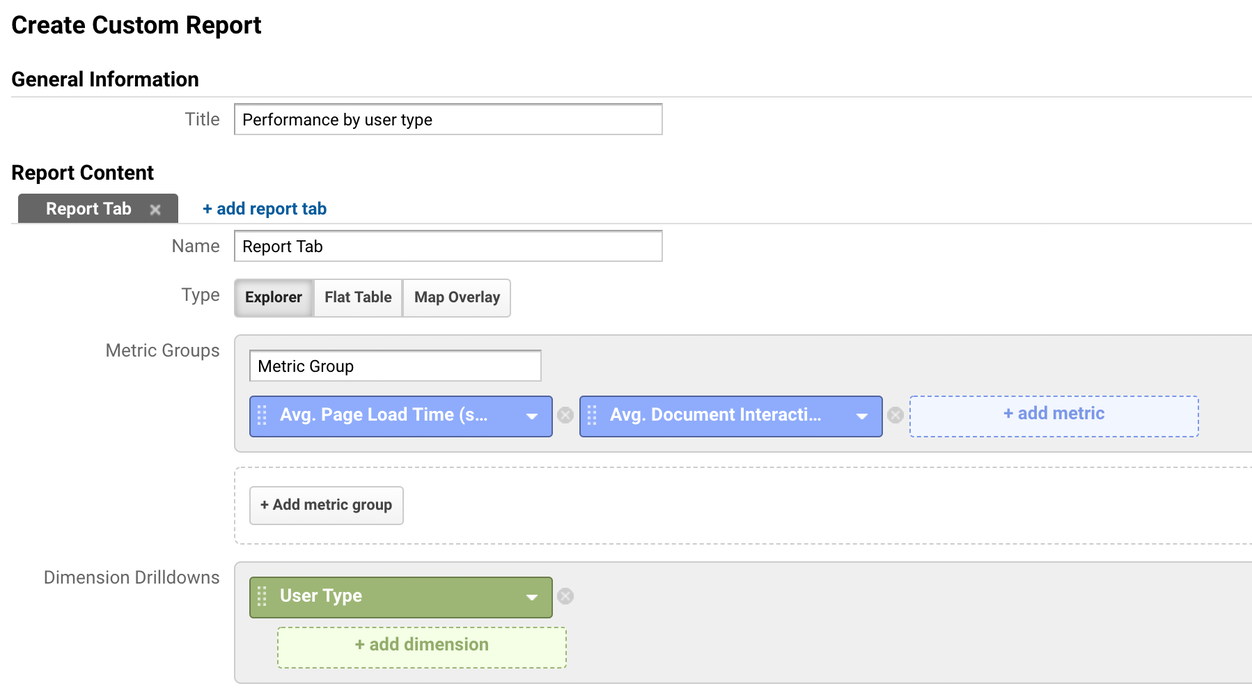Remove the Avg. Document Interactive Time metric
The height and width of the screenshot is (695, 1252).
pos(895,415)
